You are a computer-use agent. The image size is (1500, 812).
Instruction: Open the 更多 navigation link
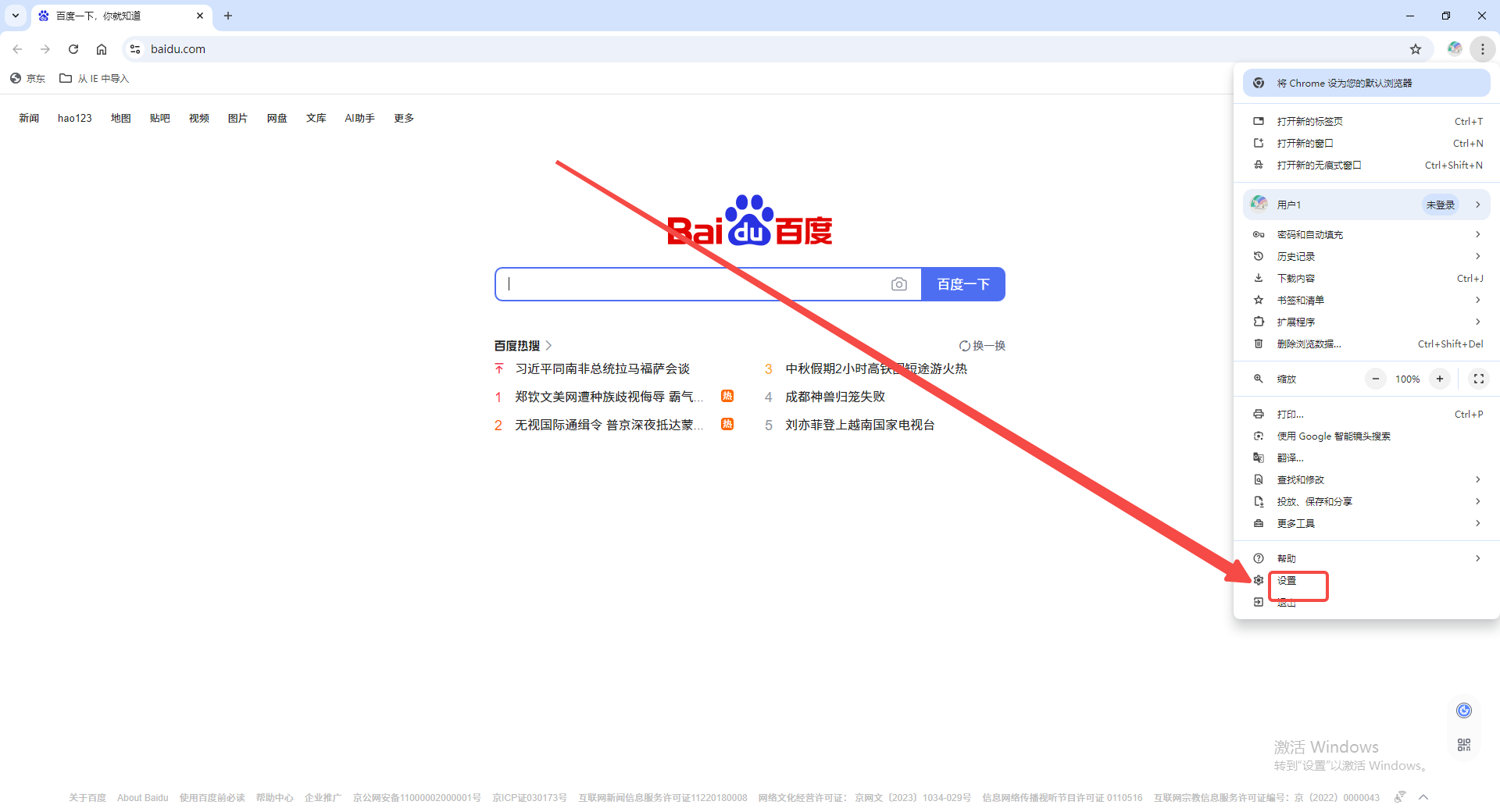click(x=404, y=118)
